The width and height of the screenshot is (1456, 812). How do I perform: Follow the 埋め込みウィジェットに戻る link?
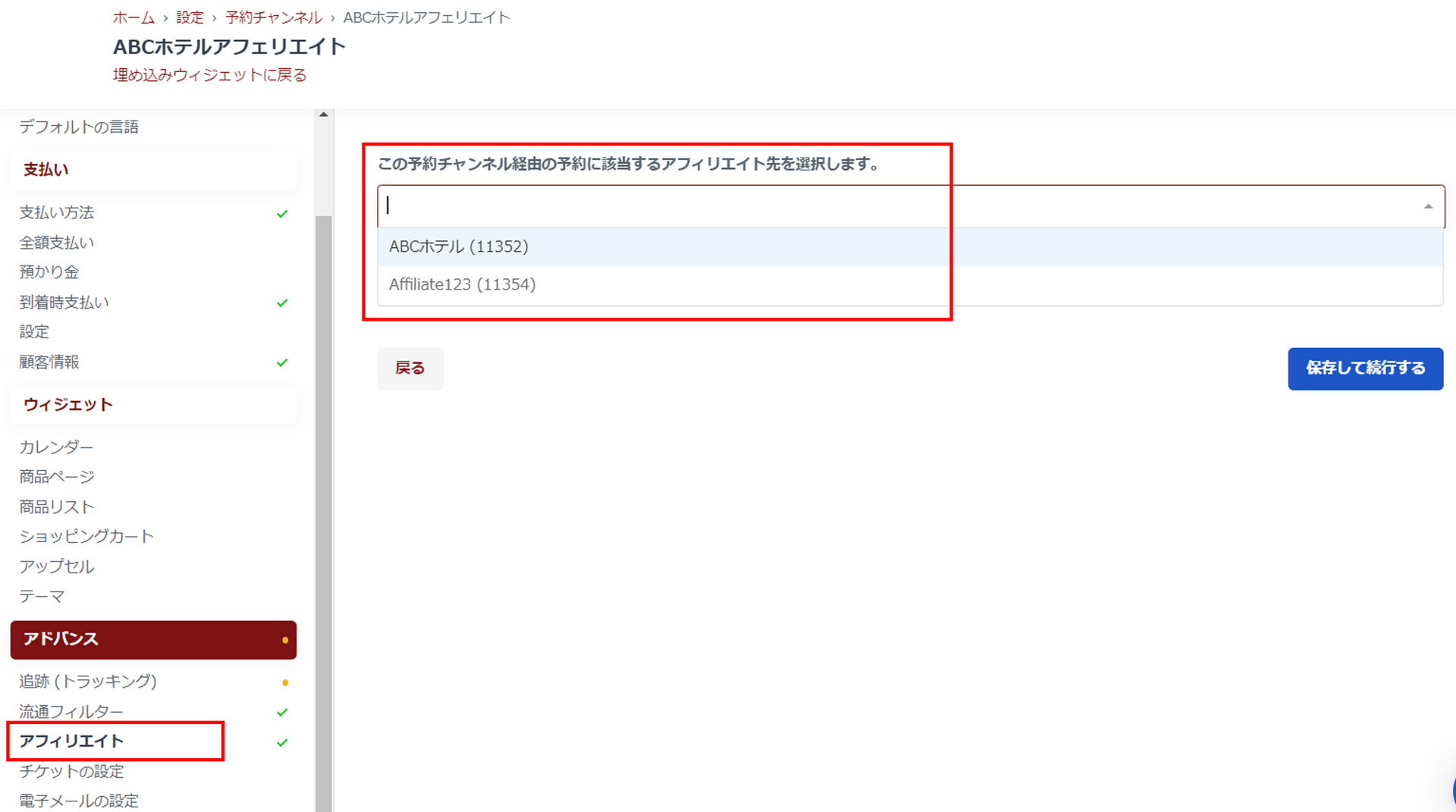pos(210,75)
